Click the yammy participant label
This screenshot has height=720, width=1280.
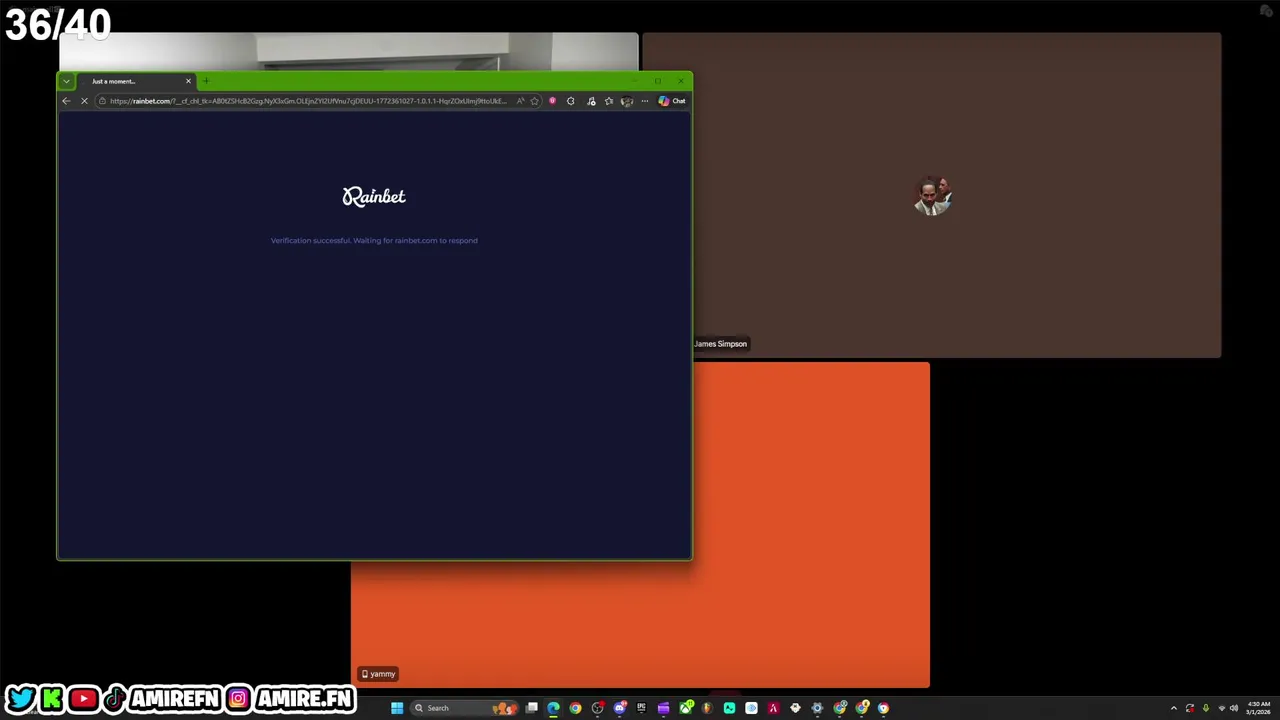(x=378, y=674)
